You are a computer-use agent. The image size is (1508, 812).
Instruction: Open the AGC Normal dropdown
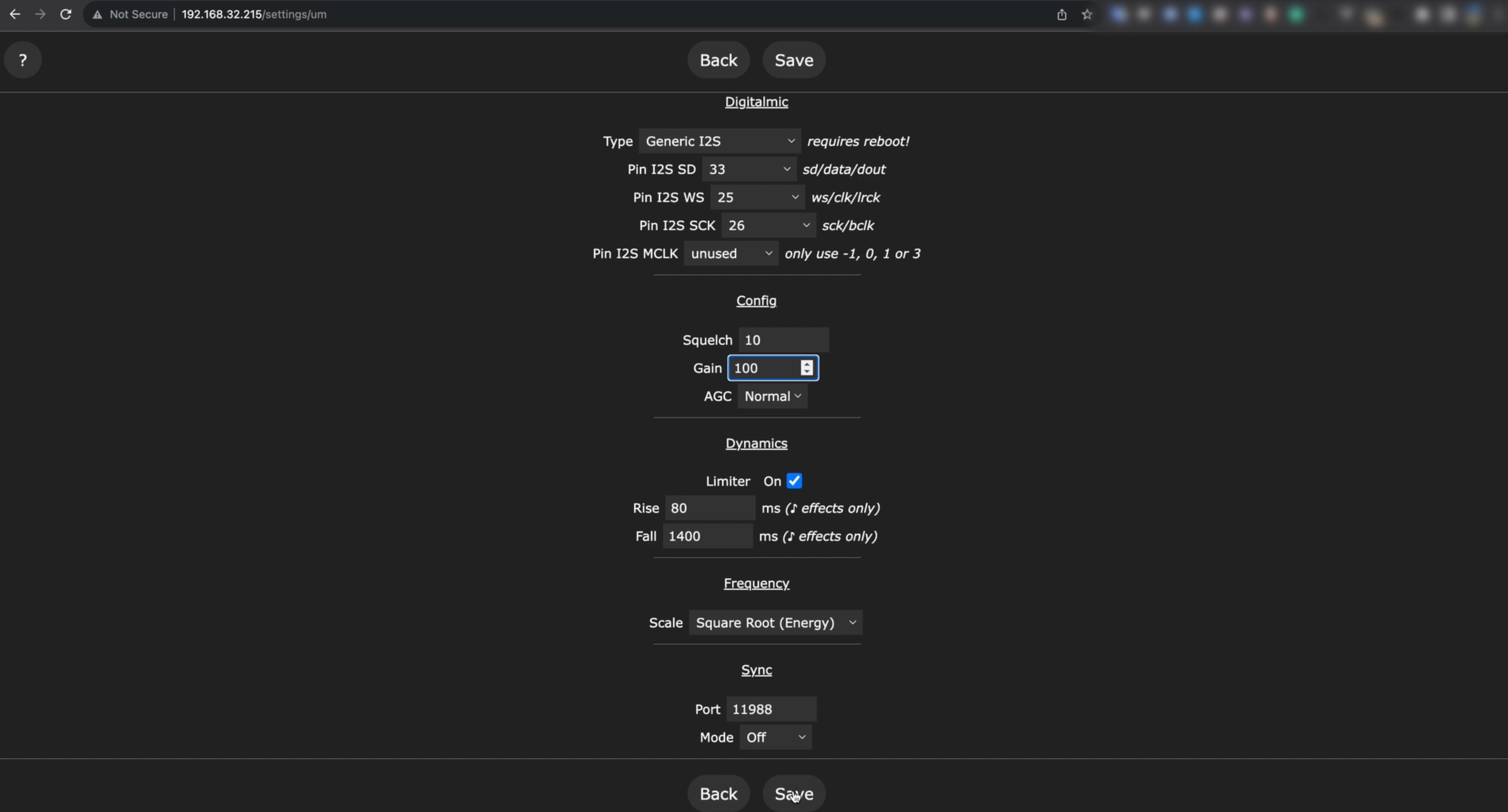coord(772,397)
